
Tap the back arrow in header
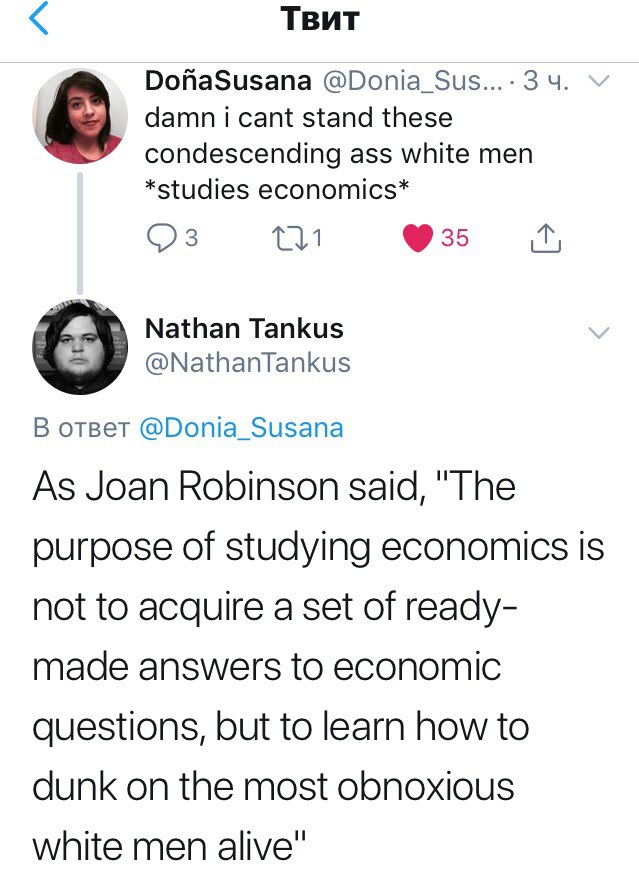[40, 20]
